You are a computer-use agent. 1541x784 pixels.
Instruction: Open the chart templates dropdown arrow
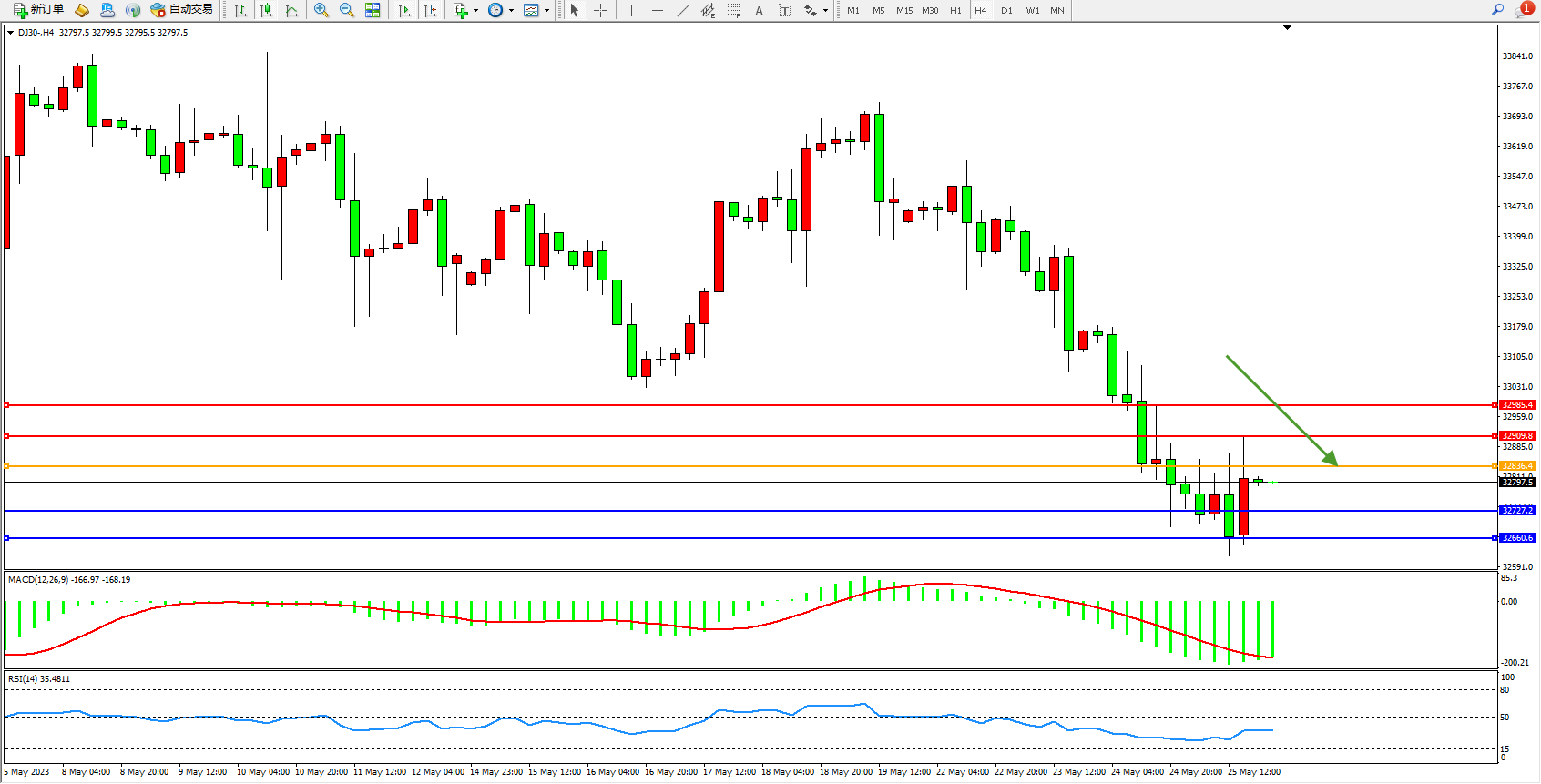pyautogui.click(x=546, y=11)
